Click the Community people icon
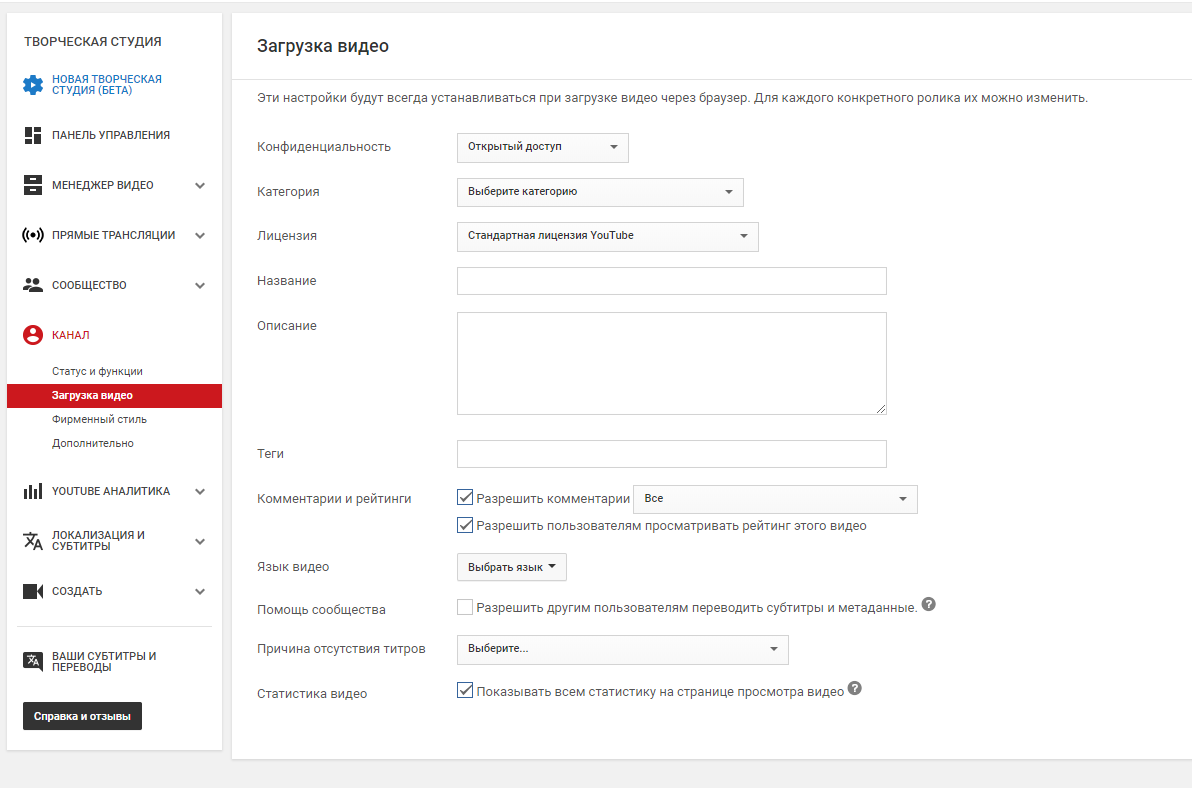Screen dimensions: 1192x788 pyautogui.click(x=33, y=285)
